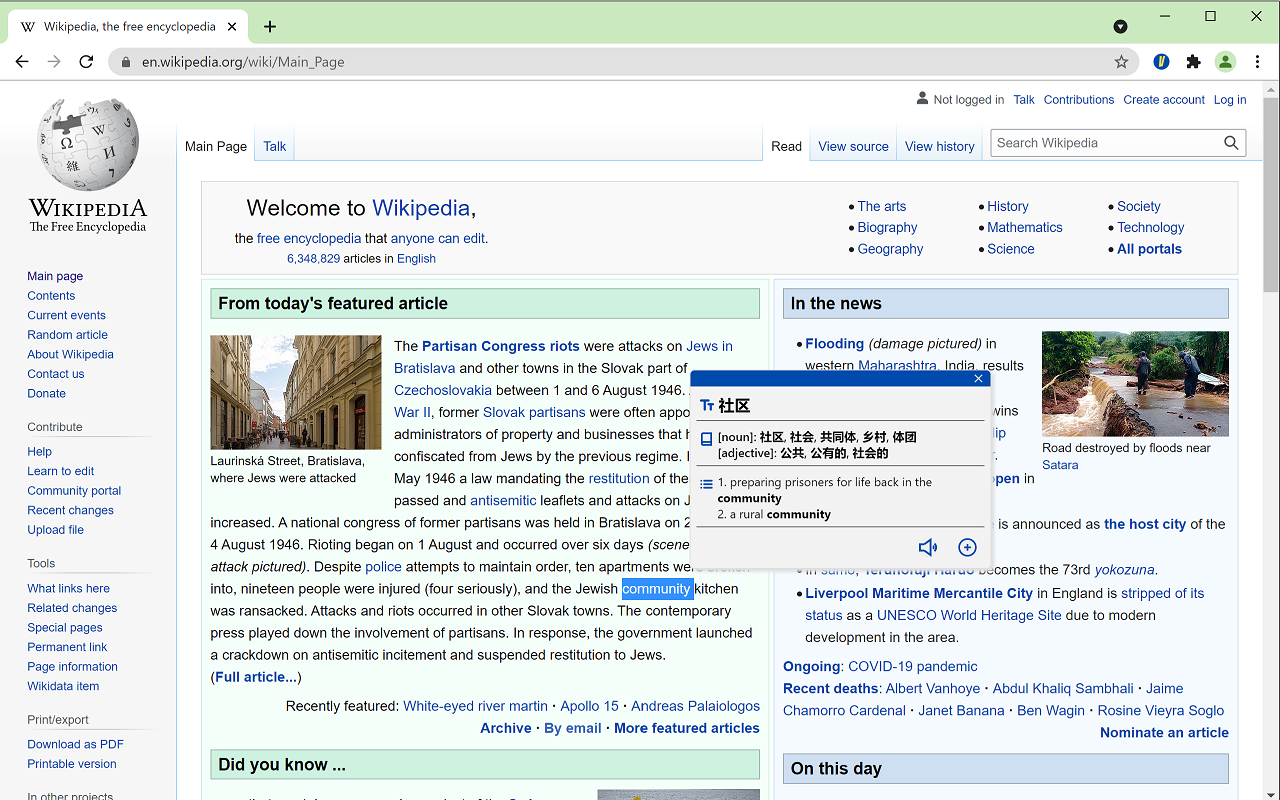Open More featured articles link
This screenshot has width=1280, height=800.
[687, 728]
